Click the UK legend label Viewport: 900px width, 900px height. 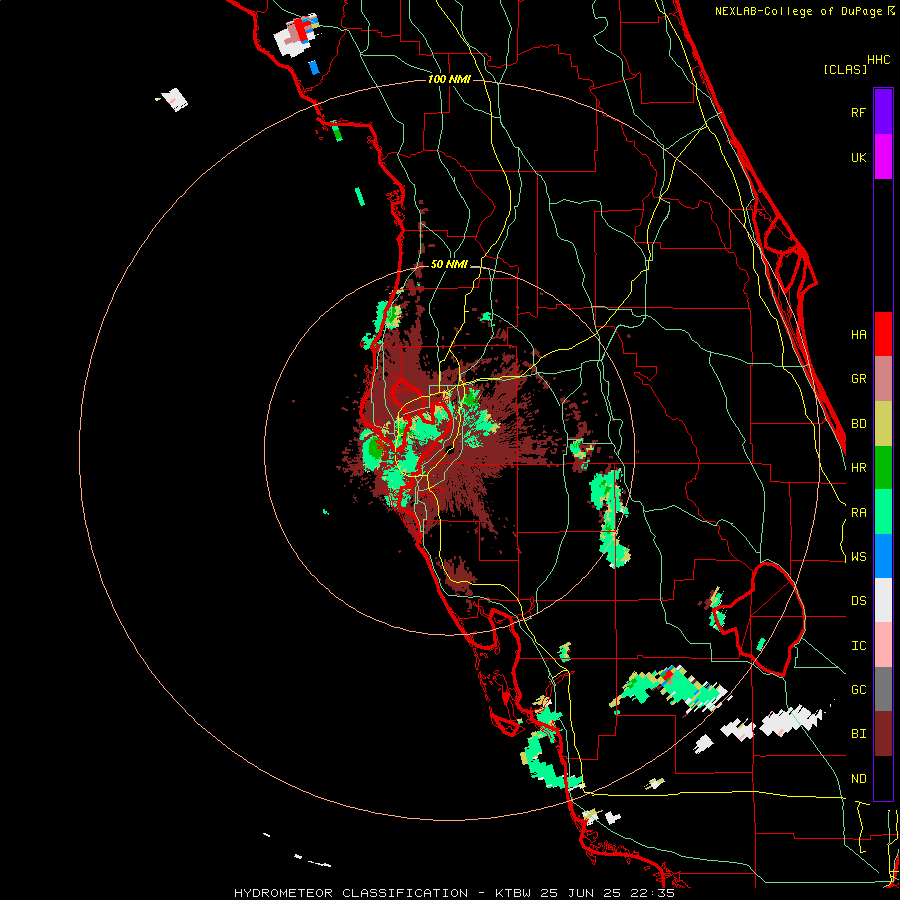point(858,157)
